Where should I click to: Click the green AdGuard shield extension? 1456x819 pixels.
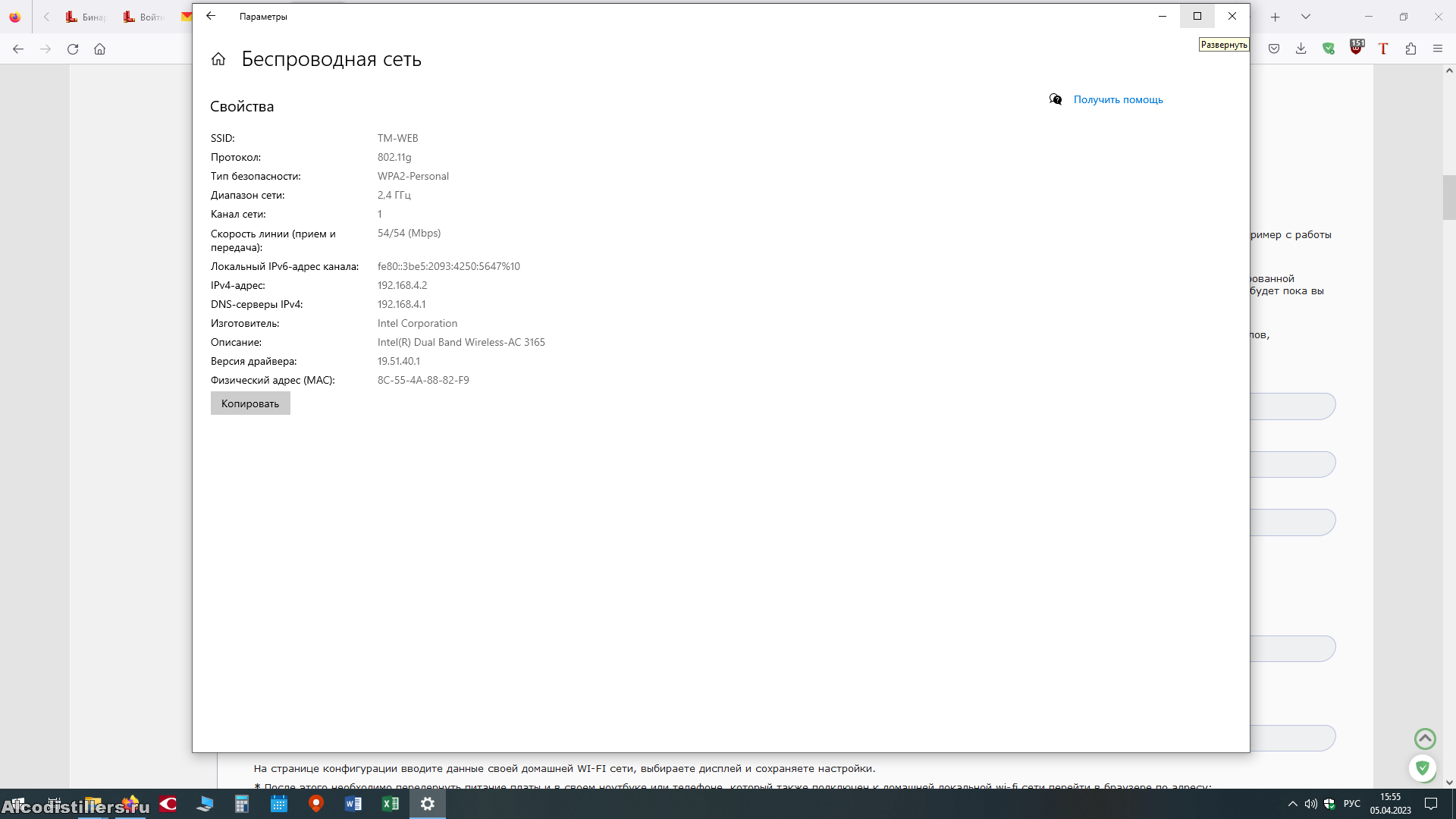tap(1329, 49)
